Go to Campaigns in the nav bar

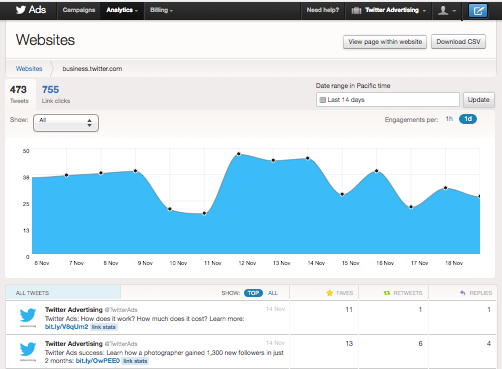pyautogui.click(x=79, y=10)
